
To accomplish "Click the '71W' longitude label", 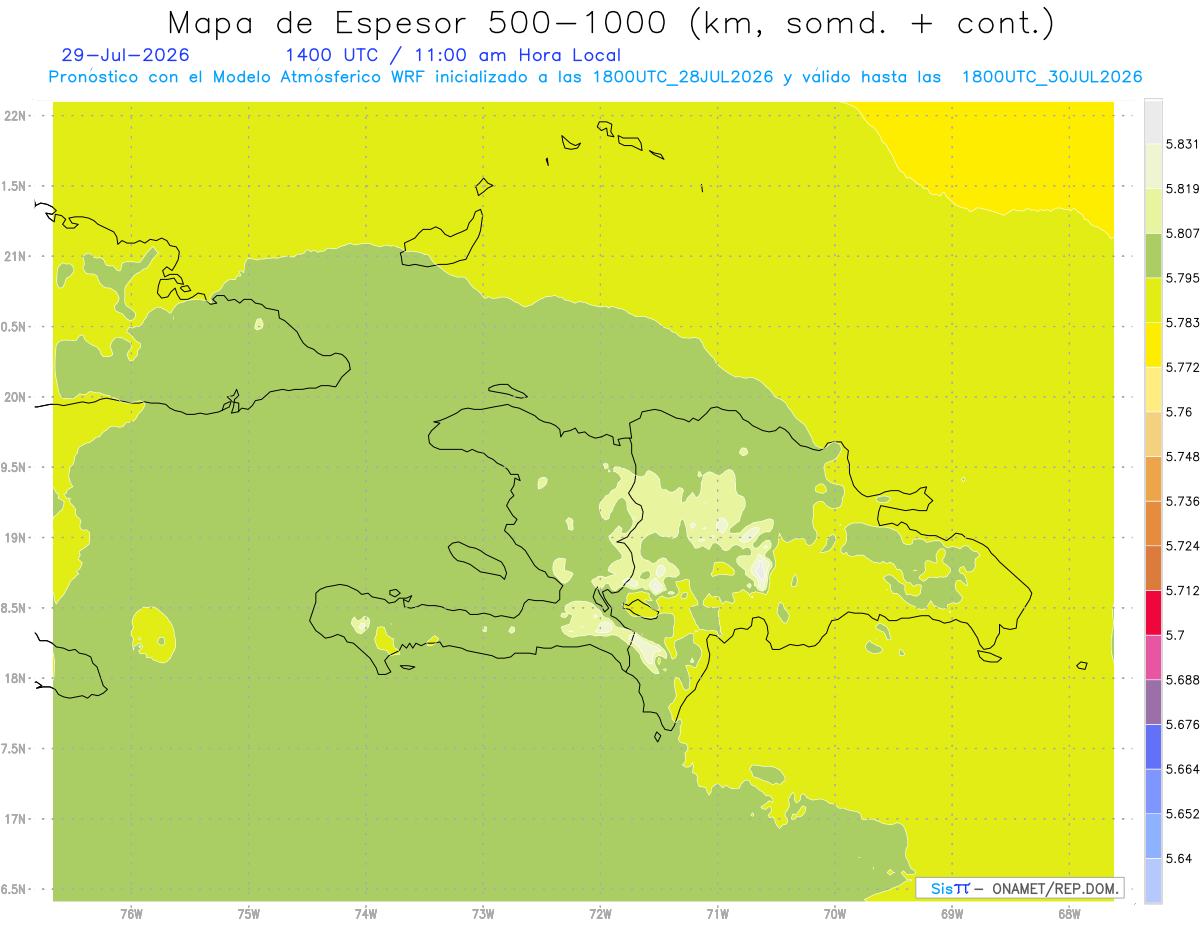I will 717,914.
